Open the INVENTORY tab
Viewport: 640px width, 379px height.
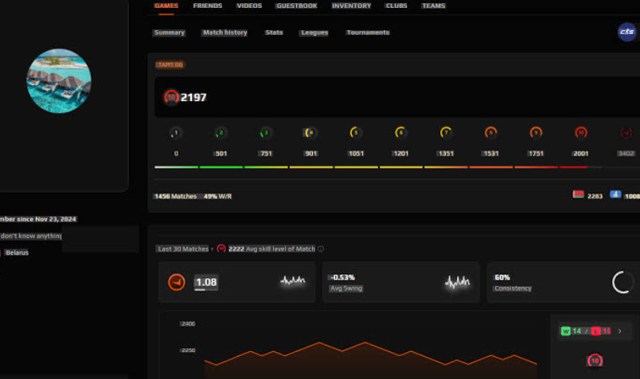point(351,6)
